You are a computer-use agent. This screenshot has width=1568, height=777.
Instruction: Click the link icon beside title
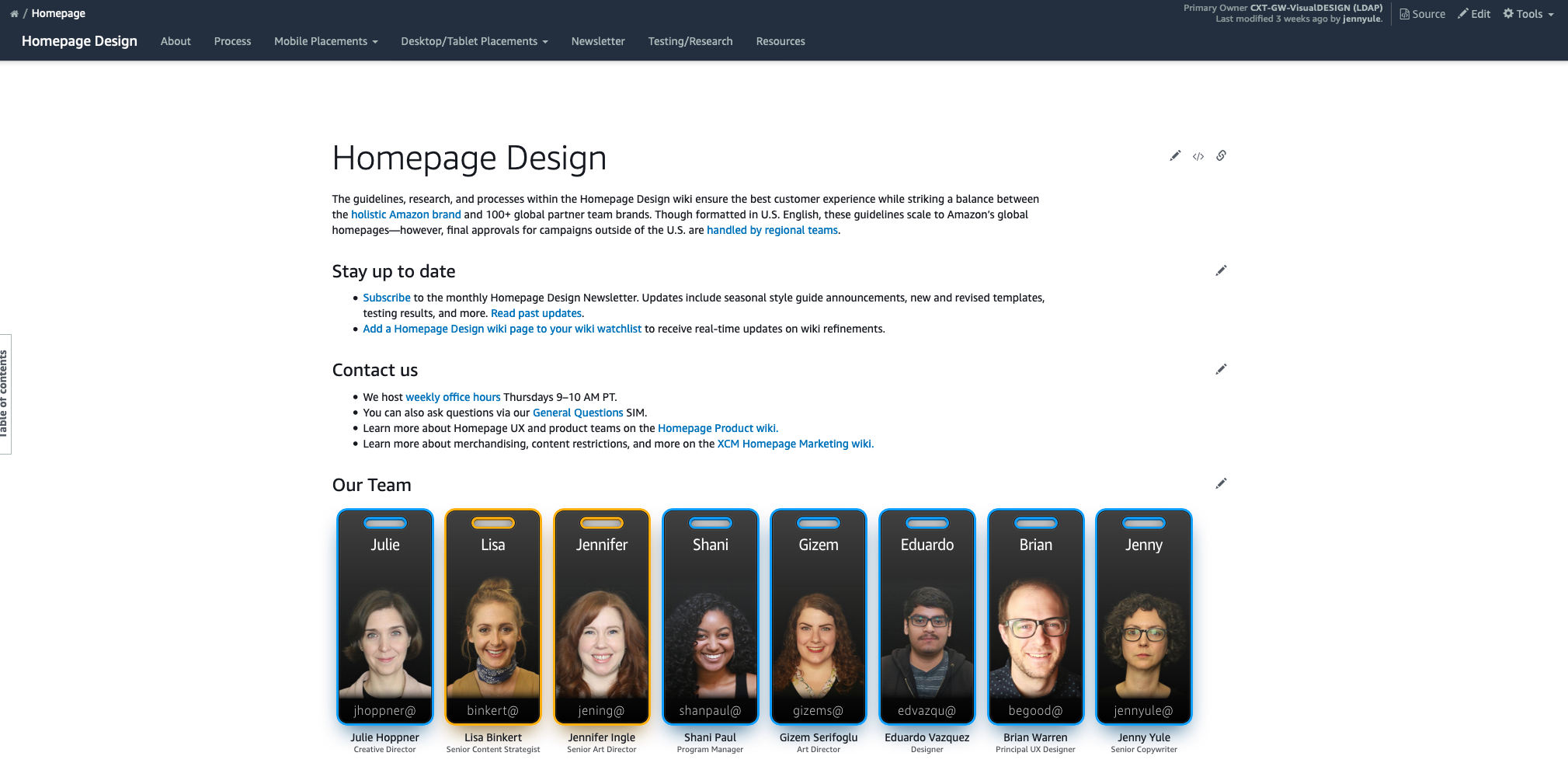click(x=1222, y=155)
